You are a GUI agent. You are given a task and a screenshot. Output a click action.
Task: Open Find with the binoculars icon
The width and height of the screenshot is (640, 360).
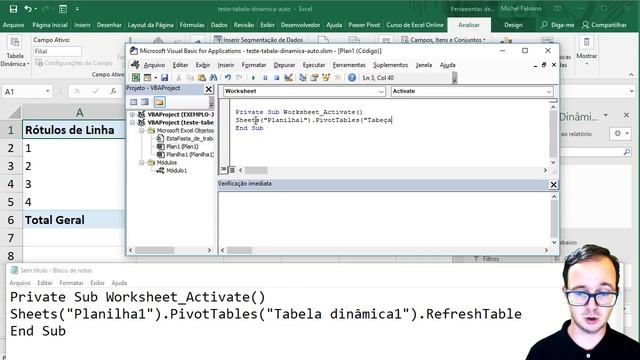213,78
